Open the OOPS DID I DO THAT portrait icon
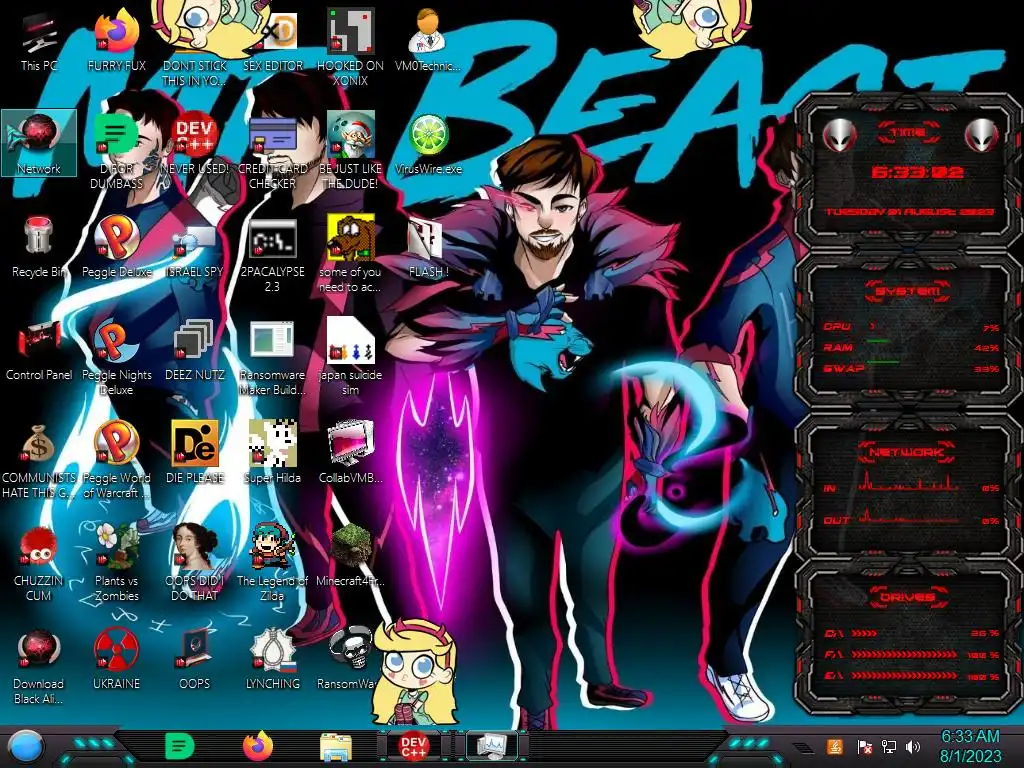 click(195, 563)
